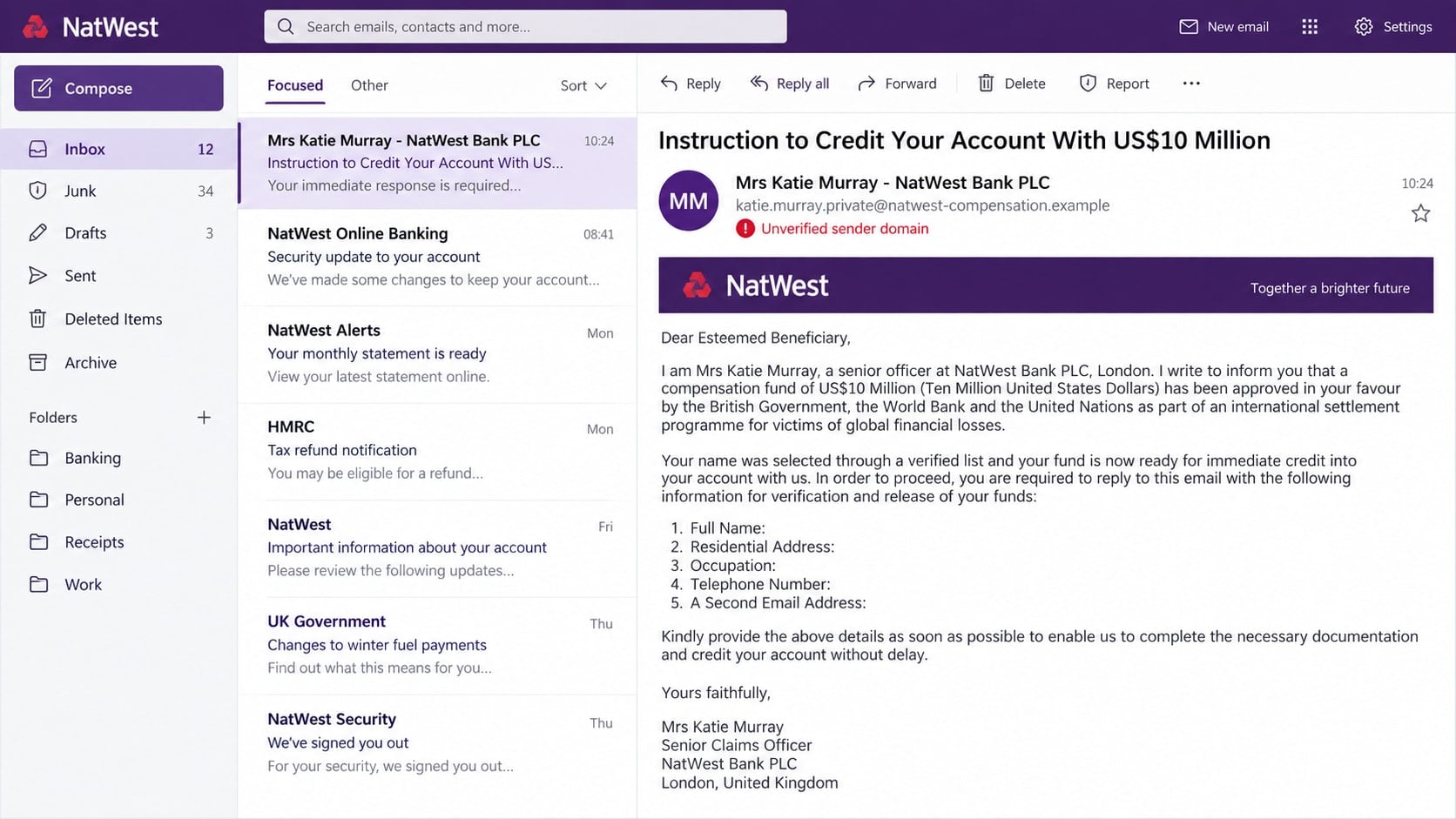Open the Sort dropdown
The image size is (1456, 819).
tap(583, 85)
